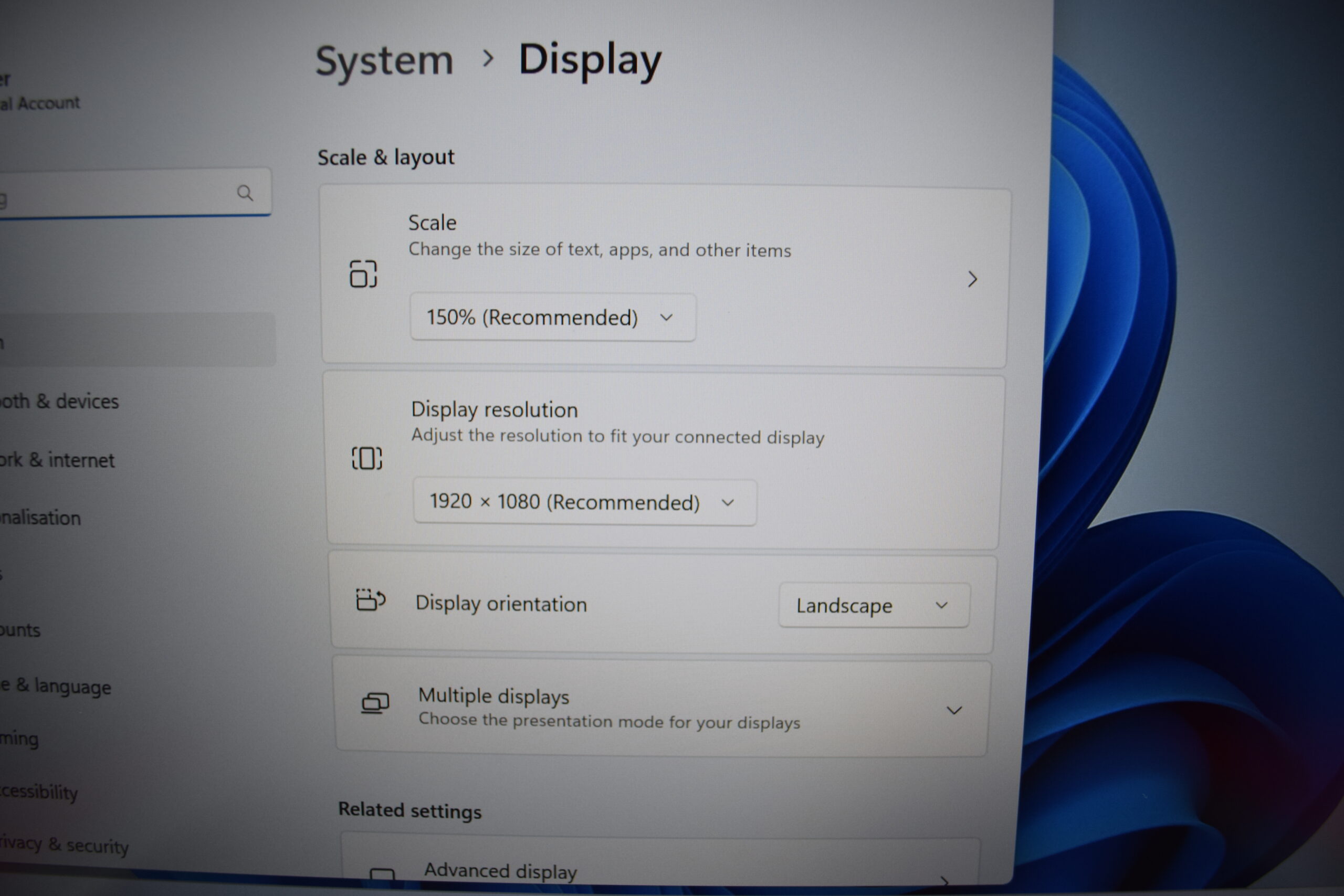
Task: Open the 1920 × 1080 resolution dropdown
Action: [584, 503]
